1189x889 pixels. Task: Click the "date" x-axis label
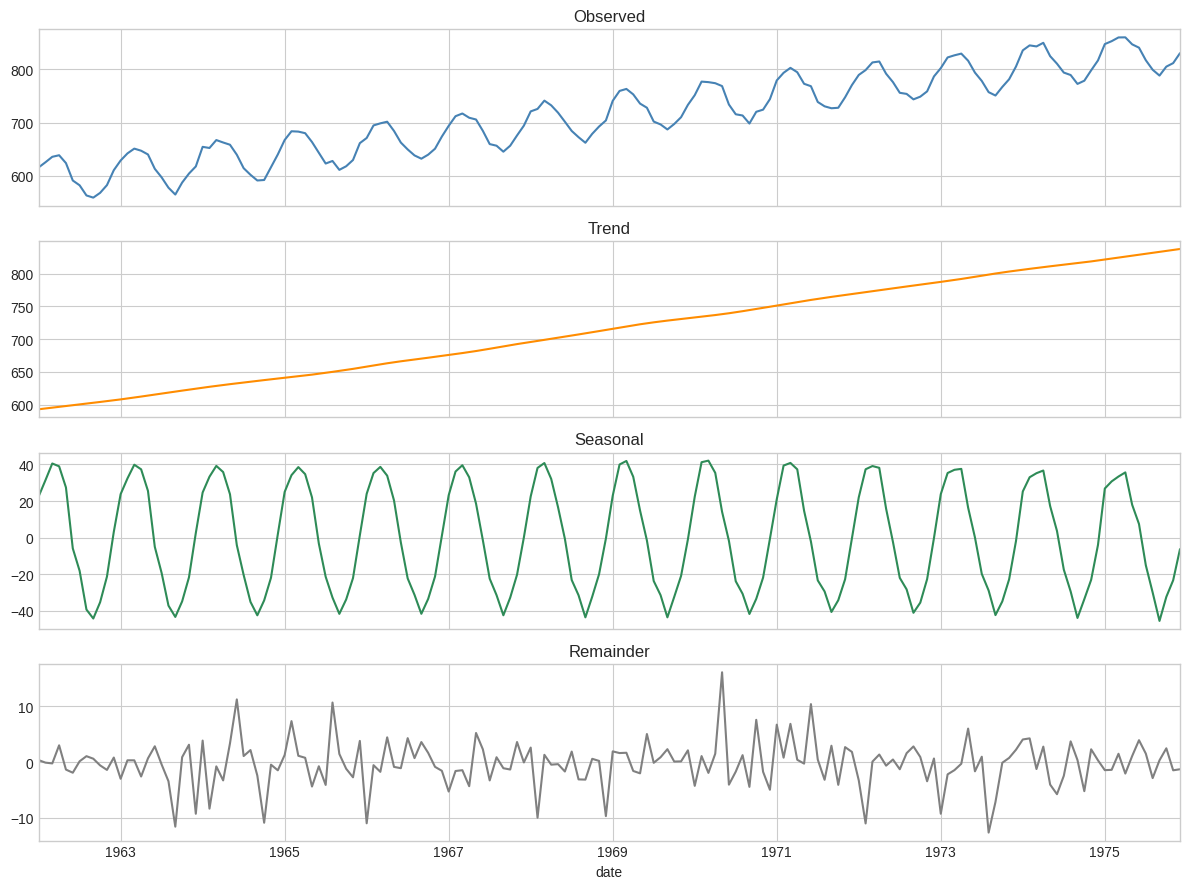coord(609,872)
